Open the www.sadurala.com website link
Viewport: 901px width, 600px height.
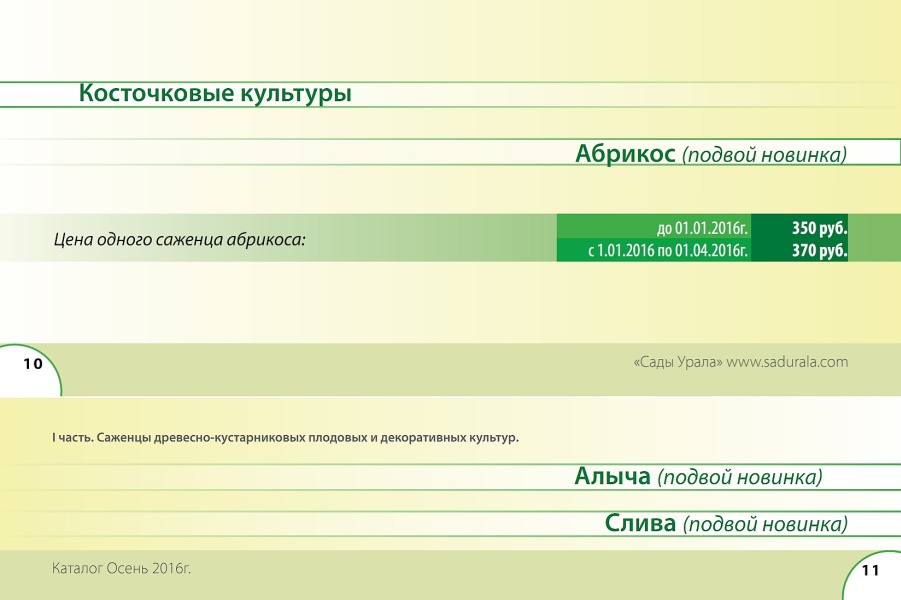click(x=787, y=362)
